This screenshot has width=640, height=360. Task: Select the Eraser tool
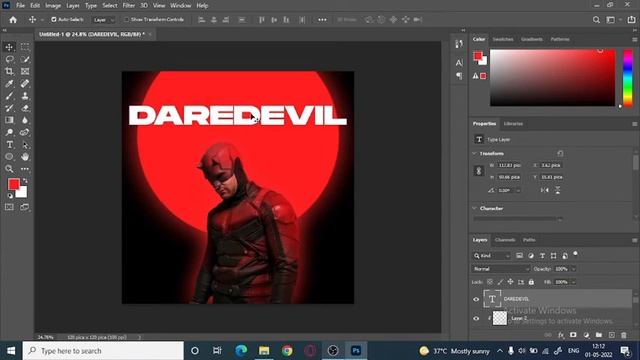(x=25, y=108)
